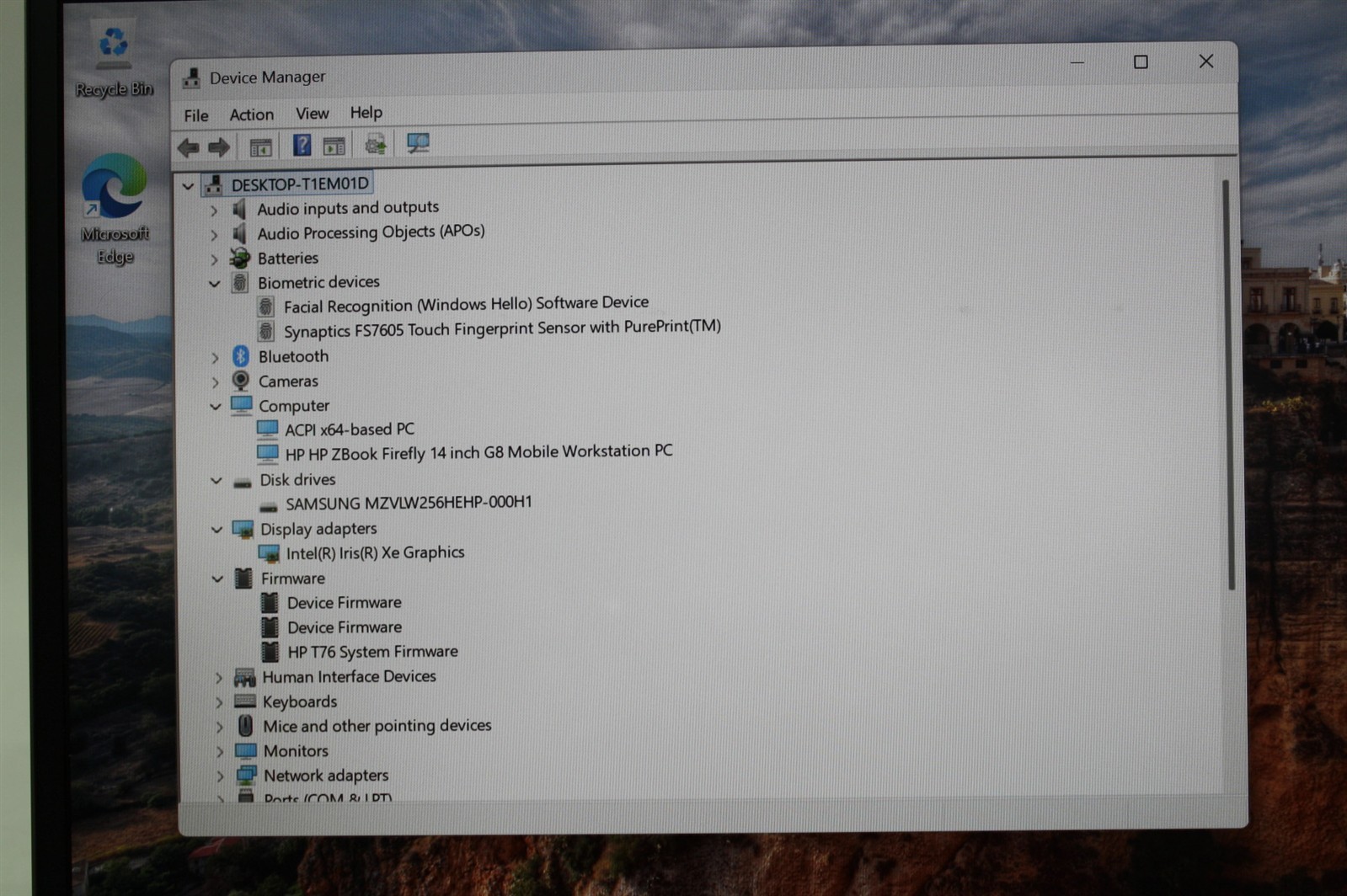Click the Back arrow toolbar button

click(188, 148)
